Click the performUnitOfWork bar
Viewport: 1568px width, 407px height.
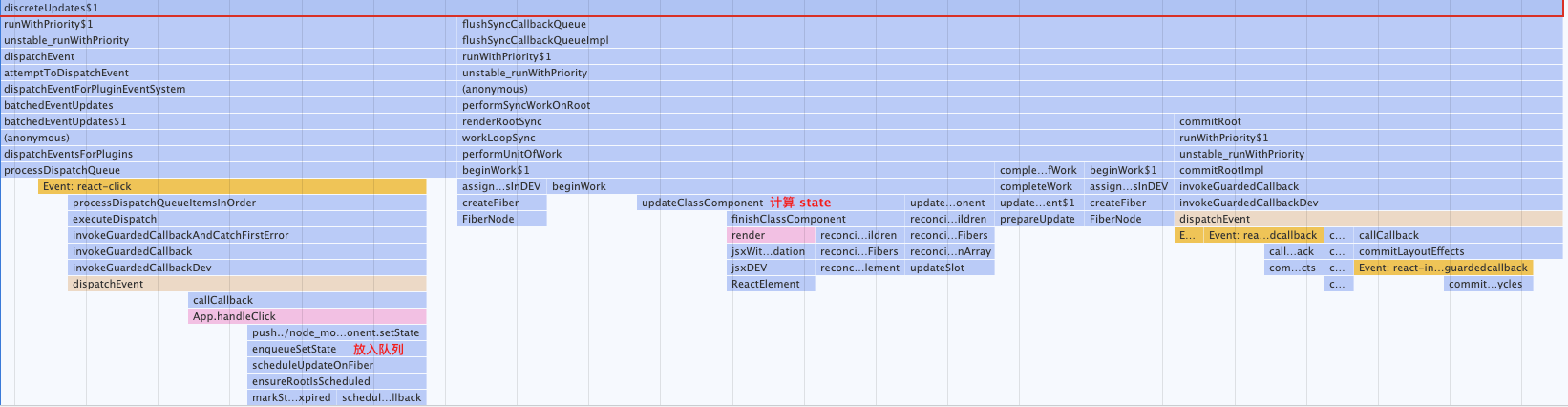point(816,154)
